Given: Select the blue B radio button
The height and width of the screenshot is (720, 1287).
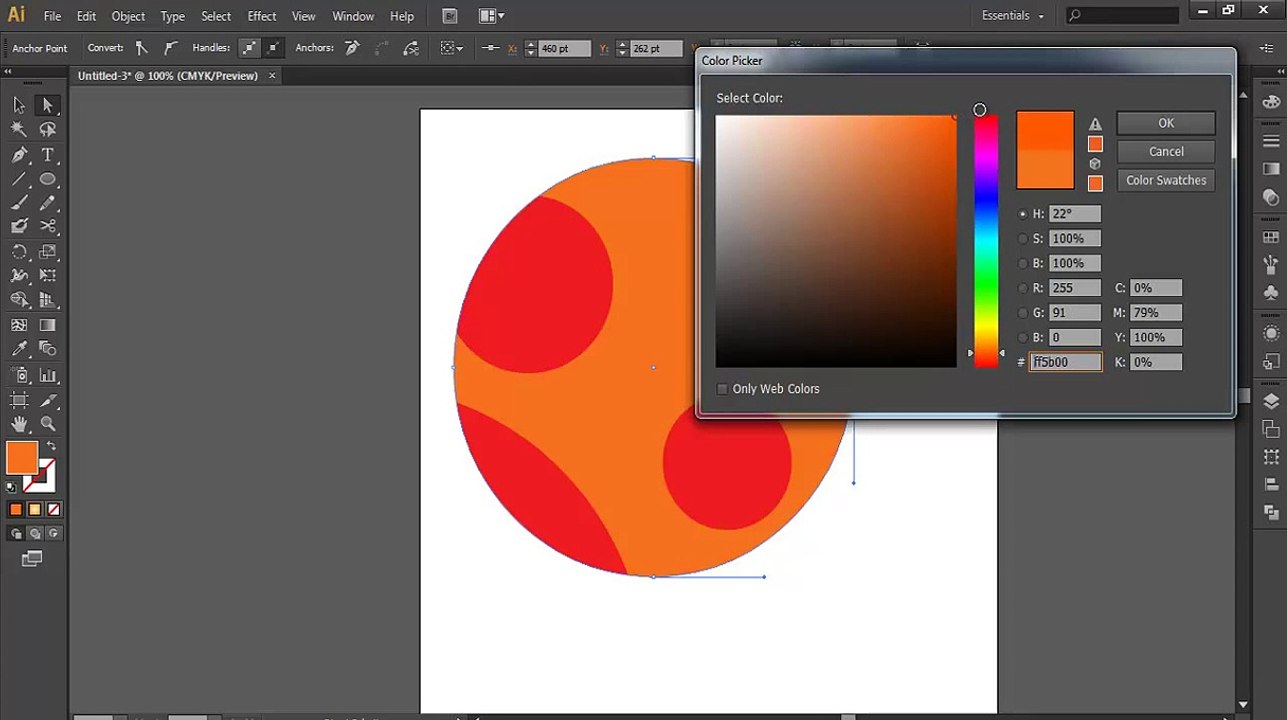Looking at the screenshot, I should tap(1022, 338).
